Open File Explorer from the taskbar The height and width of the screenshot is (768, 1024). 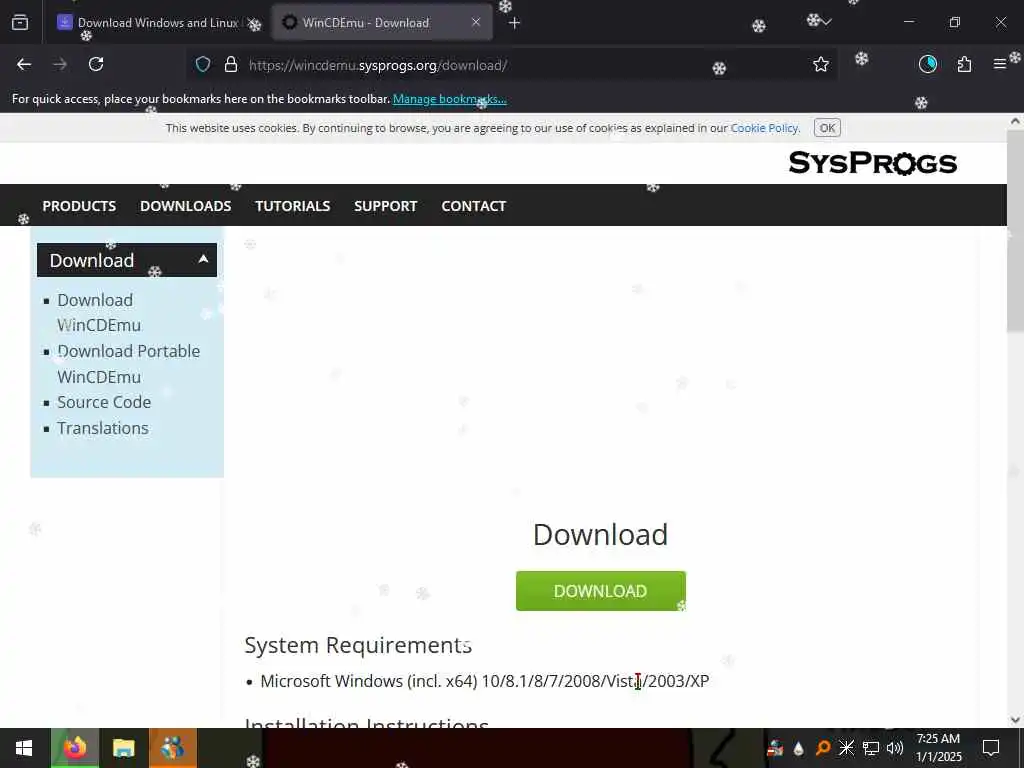pyautogui.click(x=123, y=748)
